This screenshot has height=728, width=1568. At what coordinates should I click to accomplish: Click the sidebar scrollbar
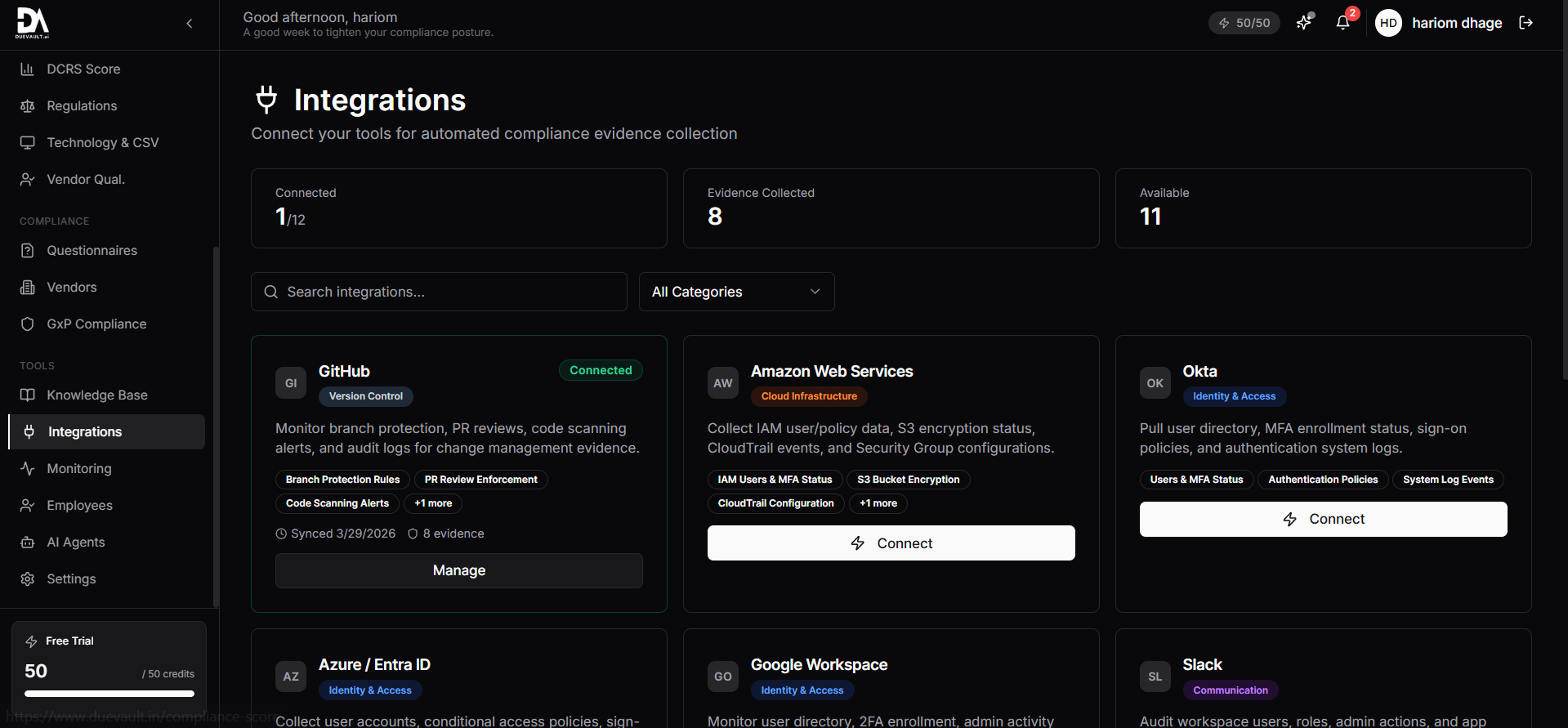(216, 427)
